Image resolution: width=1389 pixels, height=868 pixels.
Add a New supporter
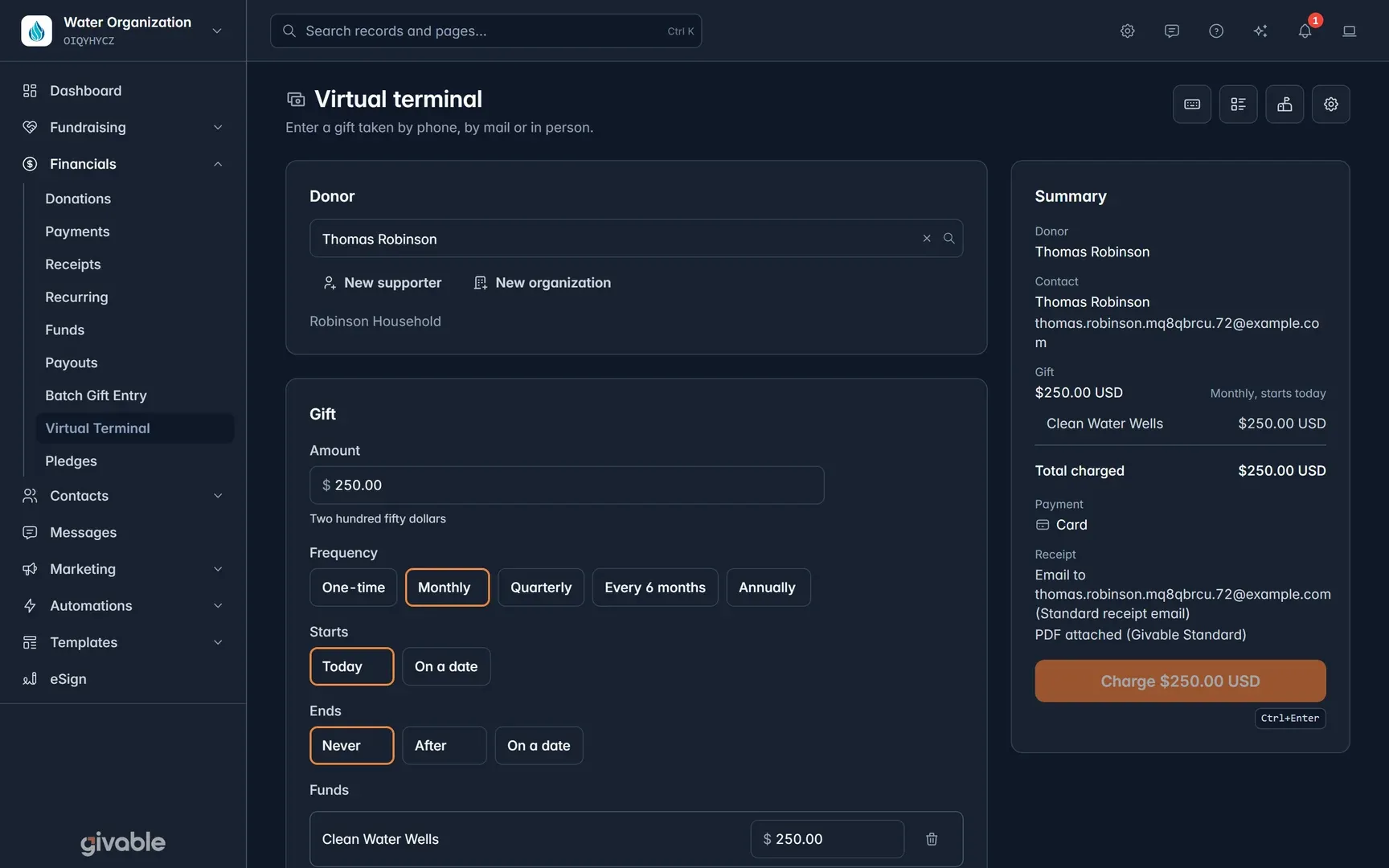383,283
